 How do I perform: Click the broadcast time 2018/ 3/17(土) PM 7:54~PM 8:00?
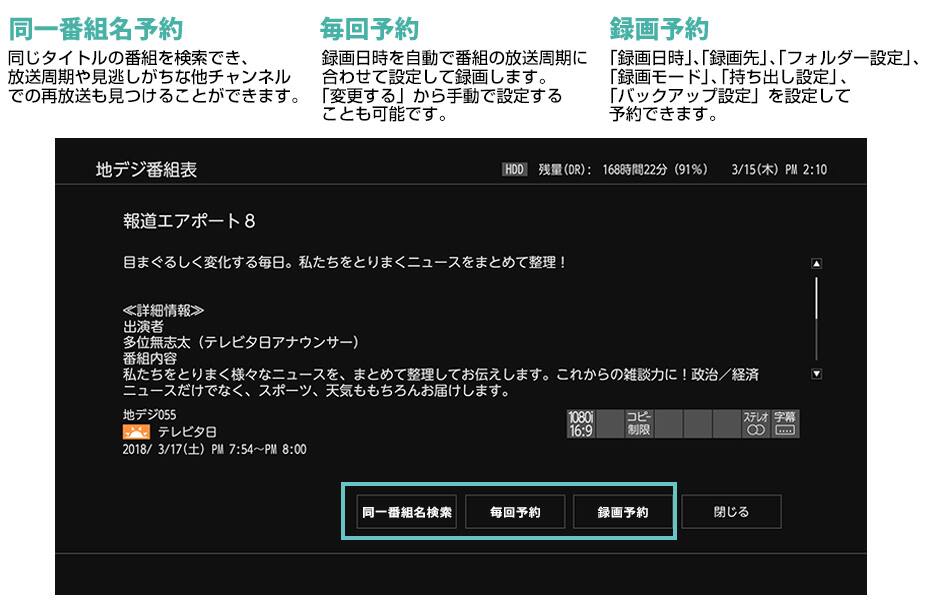click(x=215, y=449)
